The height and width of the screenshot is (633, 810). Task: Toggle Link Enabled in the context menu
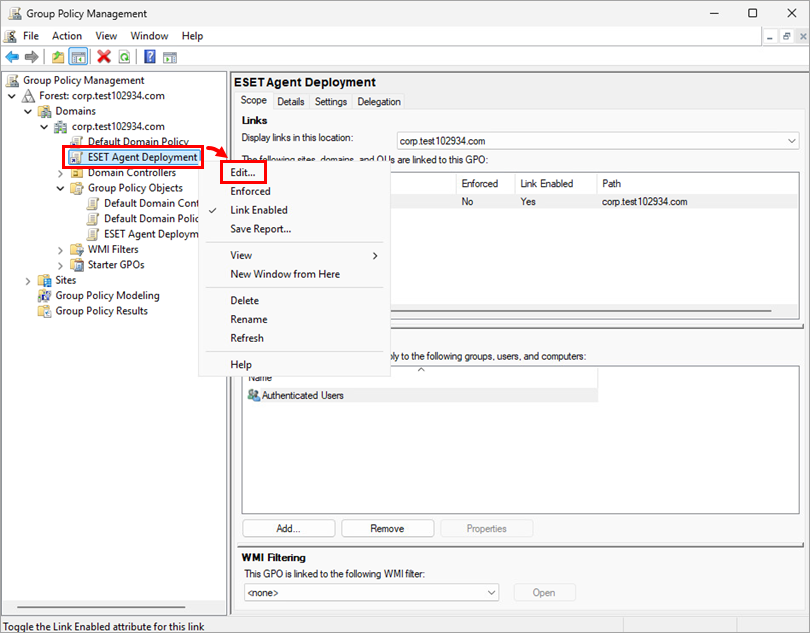[258, 210]
